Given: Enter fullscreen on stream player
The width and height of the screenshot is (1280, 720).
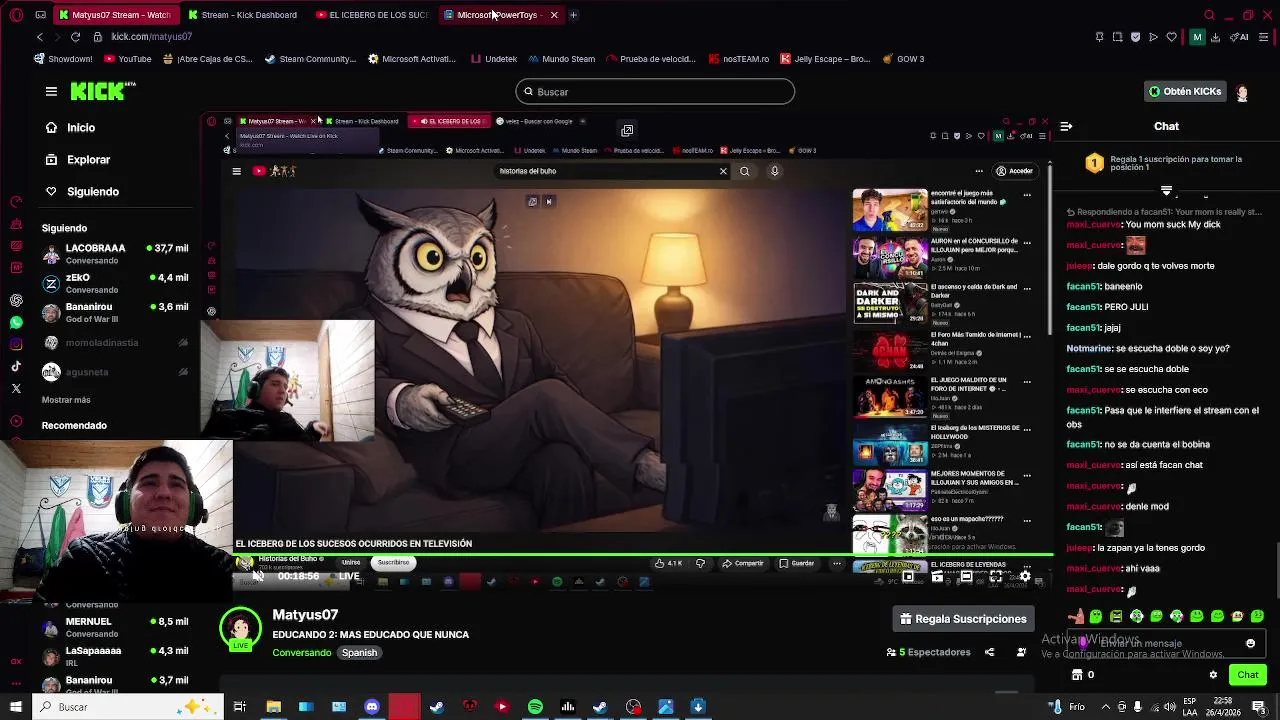Looking at the screenshot, I should [996, 577].
